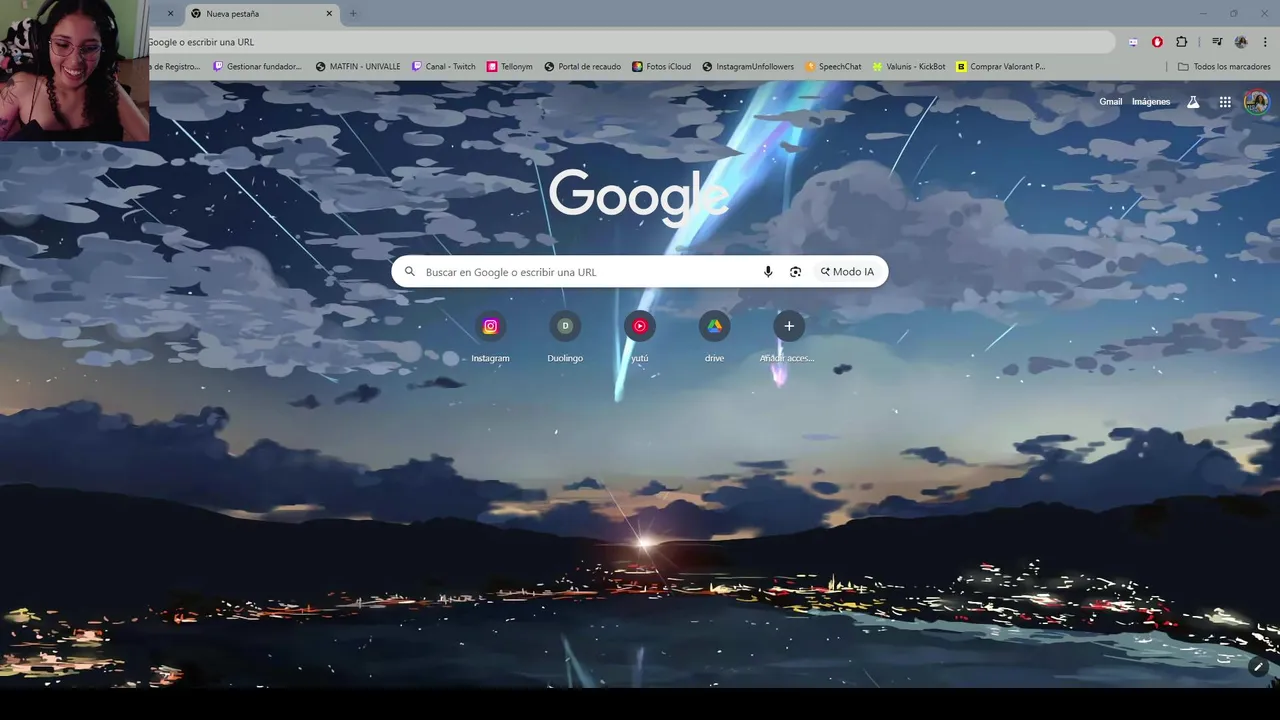Open Search Labs flask icon
The width and height of the screenshot is (1280, 720).
coord(1193,102)
